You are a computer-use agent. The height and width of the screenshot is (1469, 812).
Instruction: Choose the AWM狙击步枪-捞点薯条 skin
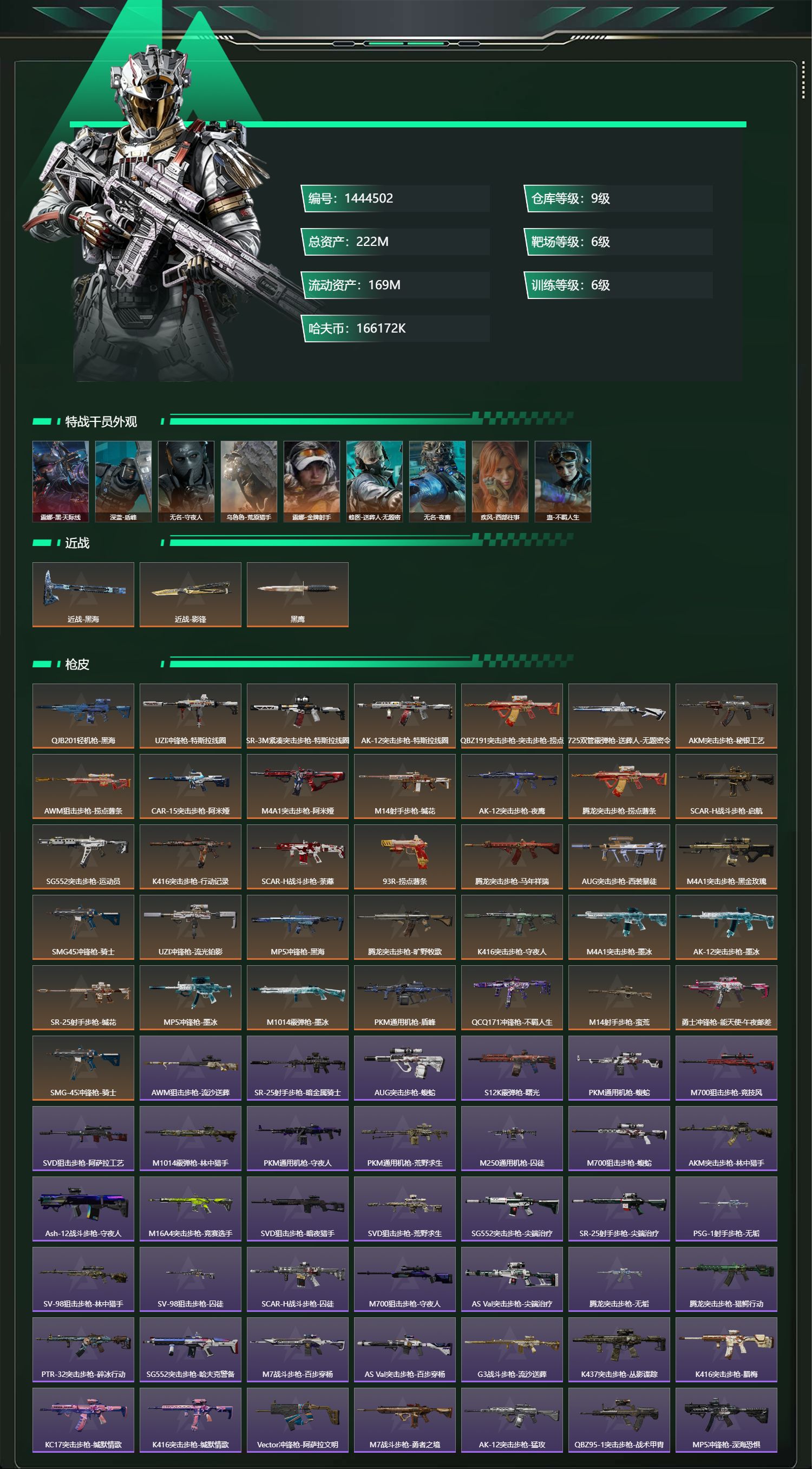click(83, 786)
